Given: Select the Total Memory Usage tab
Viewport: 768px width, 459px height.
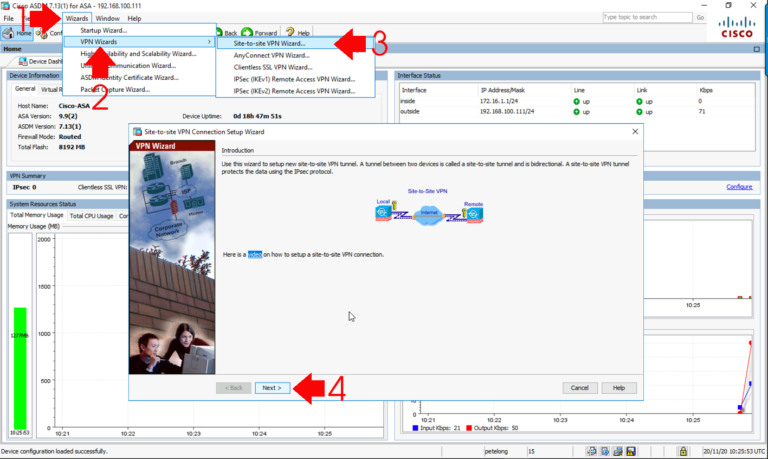Looking at the screenshot, I should [x=37, y=215].
